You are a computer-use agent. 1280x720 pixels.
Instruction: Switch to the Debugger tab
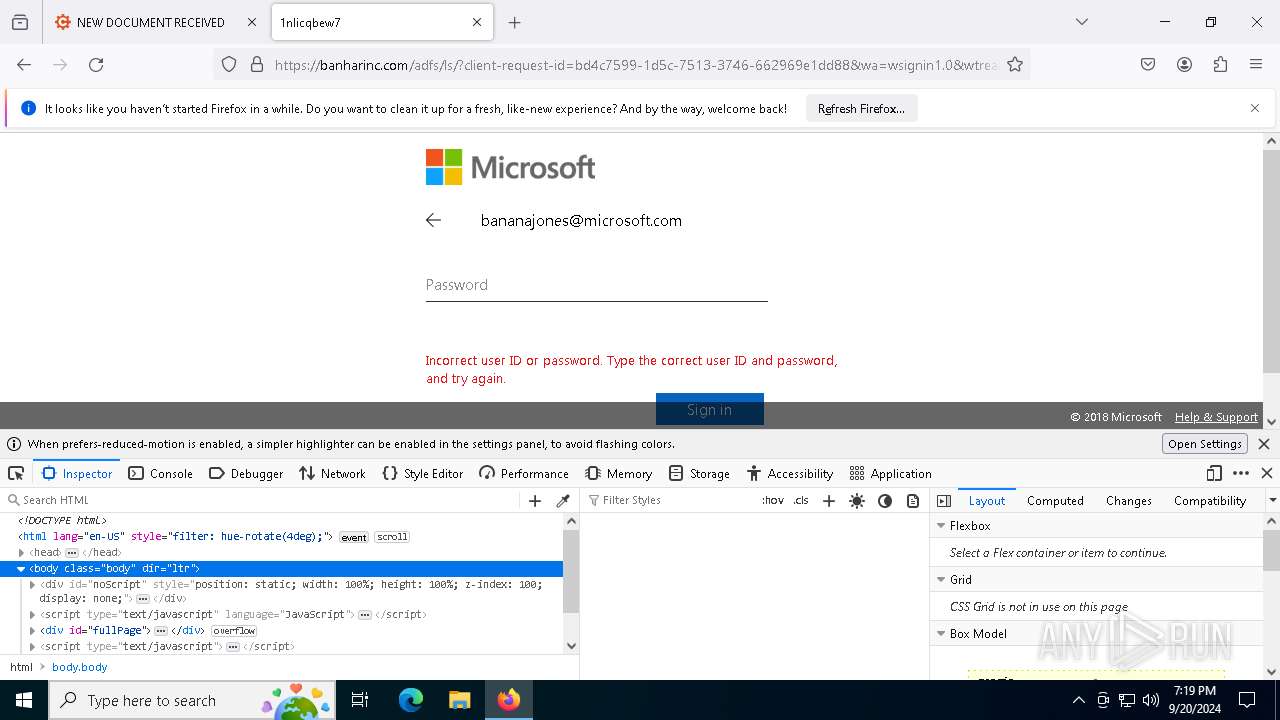[x=246, y=473]
